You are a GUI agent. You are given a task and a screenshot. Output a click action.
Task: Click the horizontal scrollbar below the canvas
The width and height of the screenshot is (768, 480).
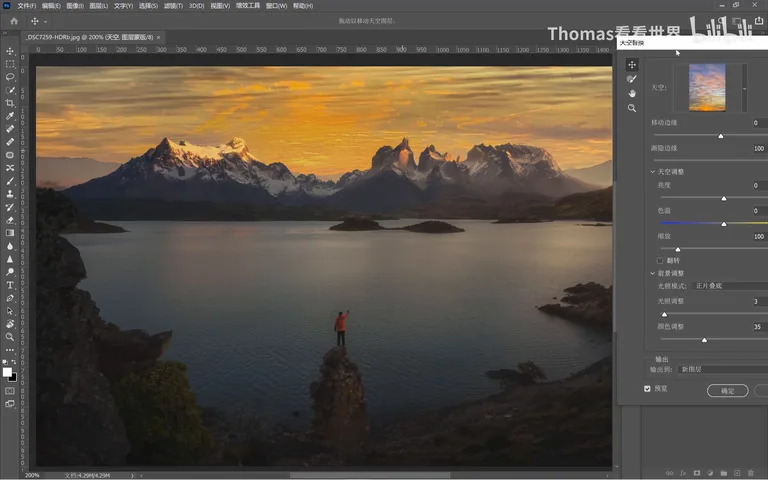tap(370, 475)
